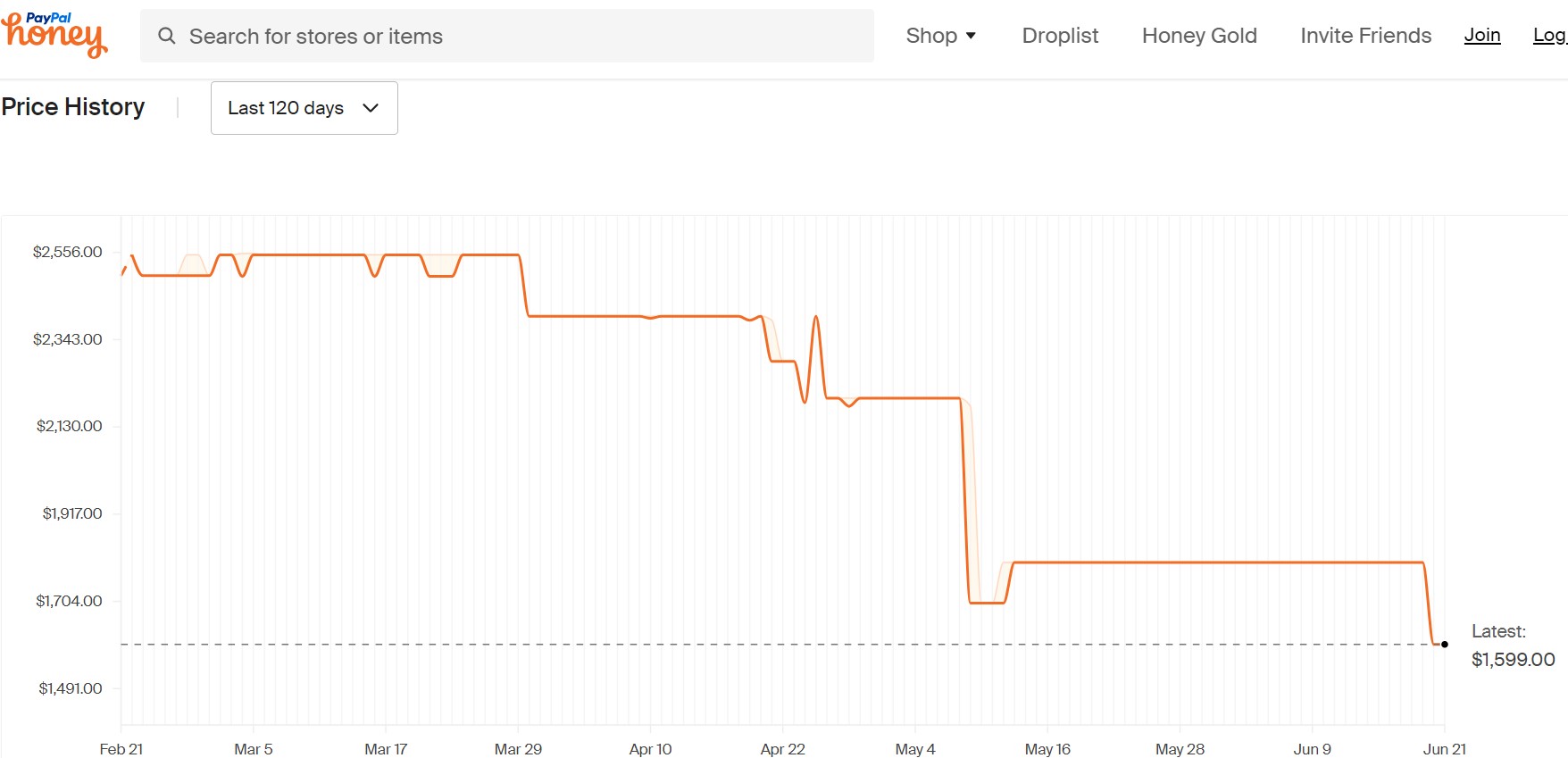Click the Latest $1,599.00 price label
1568x758 pixels.
[x=1513, y=646]
